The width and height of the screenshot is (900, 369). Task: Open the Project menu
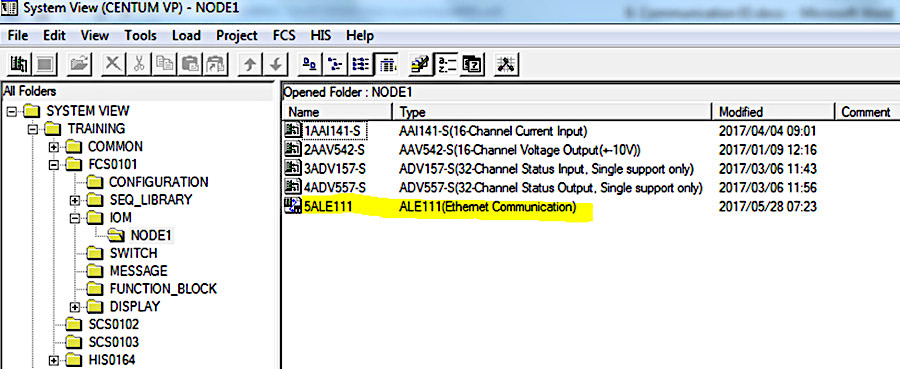click(236, 36)
